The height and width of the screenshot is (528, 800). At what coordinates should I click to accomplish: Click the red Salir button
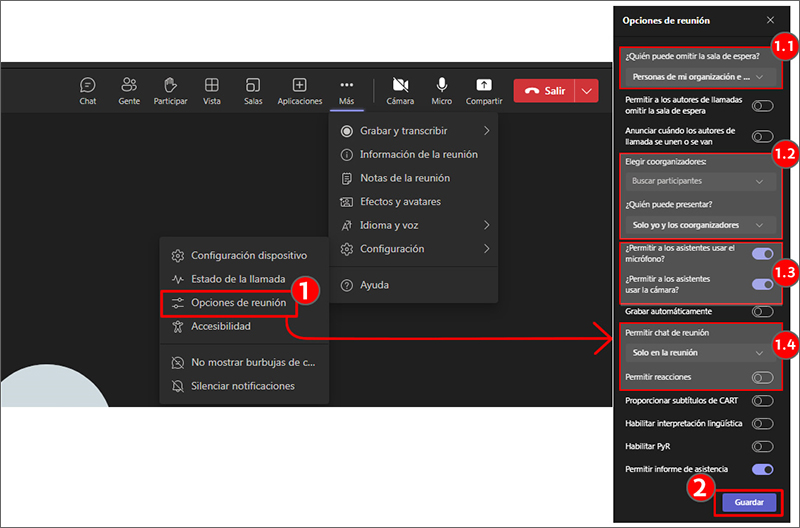[x=544, y=91]
